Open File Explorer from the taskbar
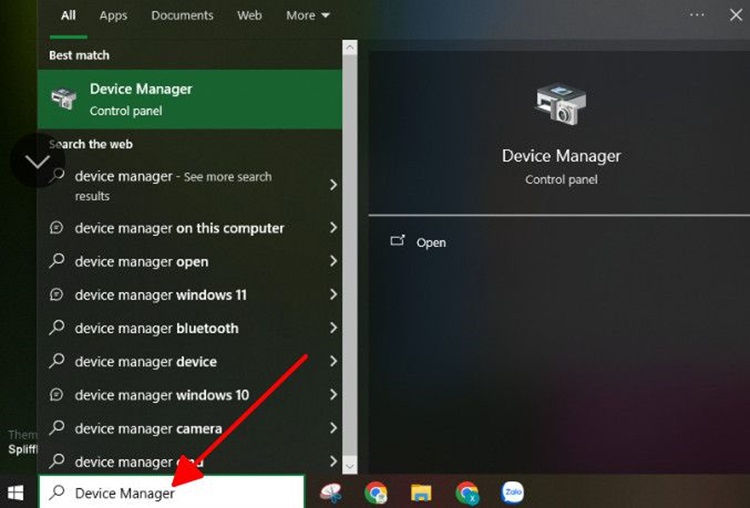Image resolution: width=750 pixels, height=508 pixels. tap(421, 493)
